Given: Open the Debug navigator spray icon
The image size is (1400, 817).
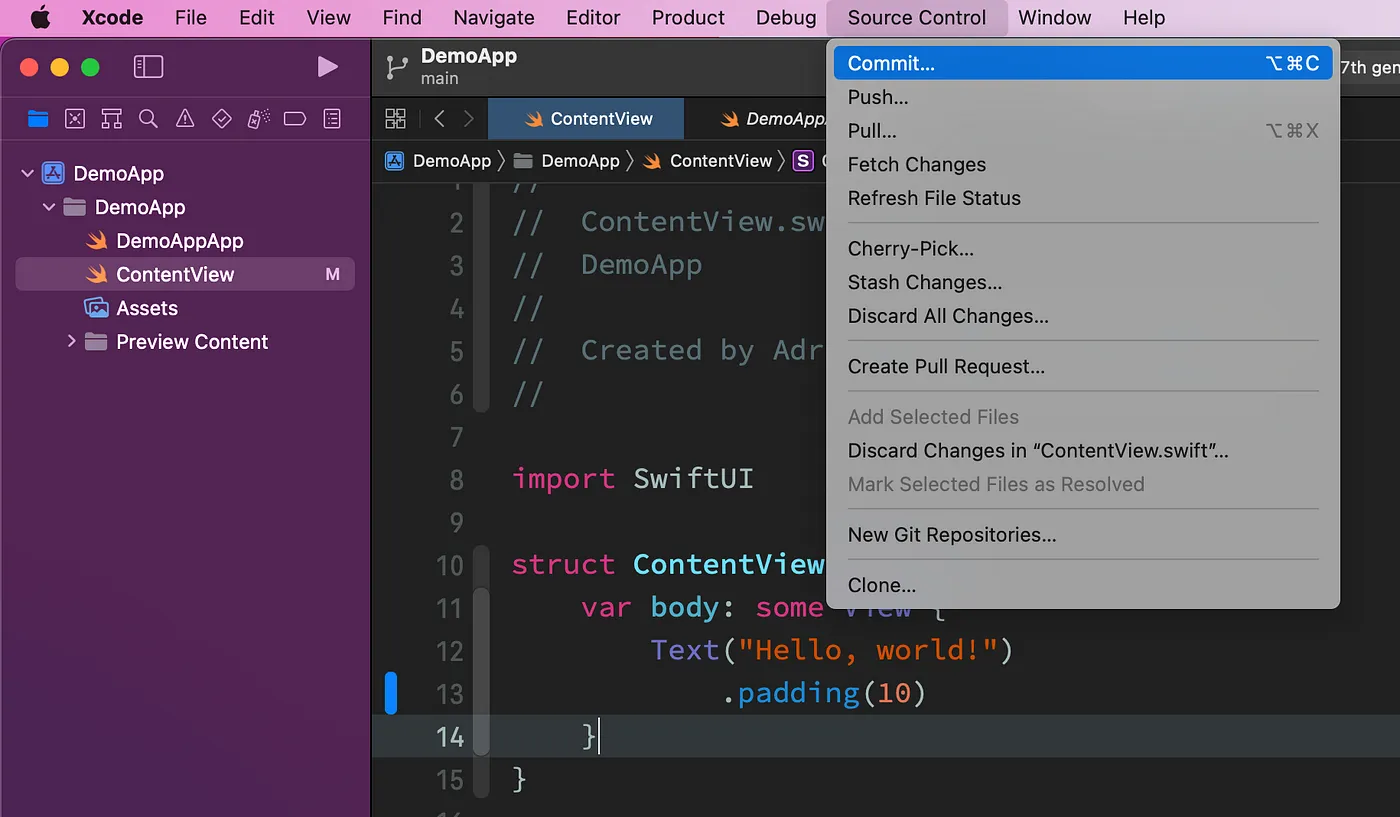Looking at the screenshot, I should coord(258,119).
